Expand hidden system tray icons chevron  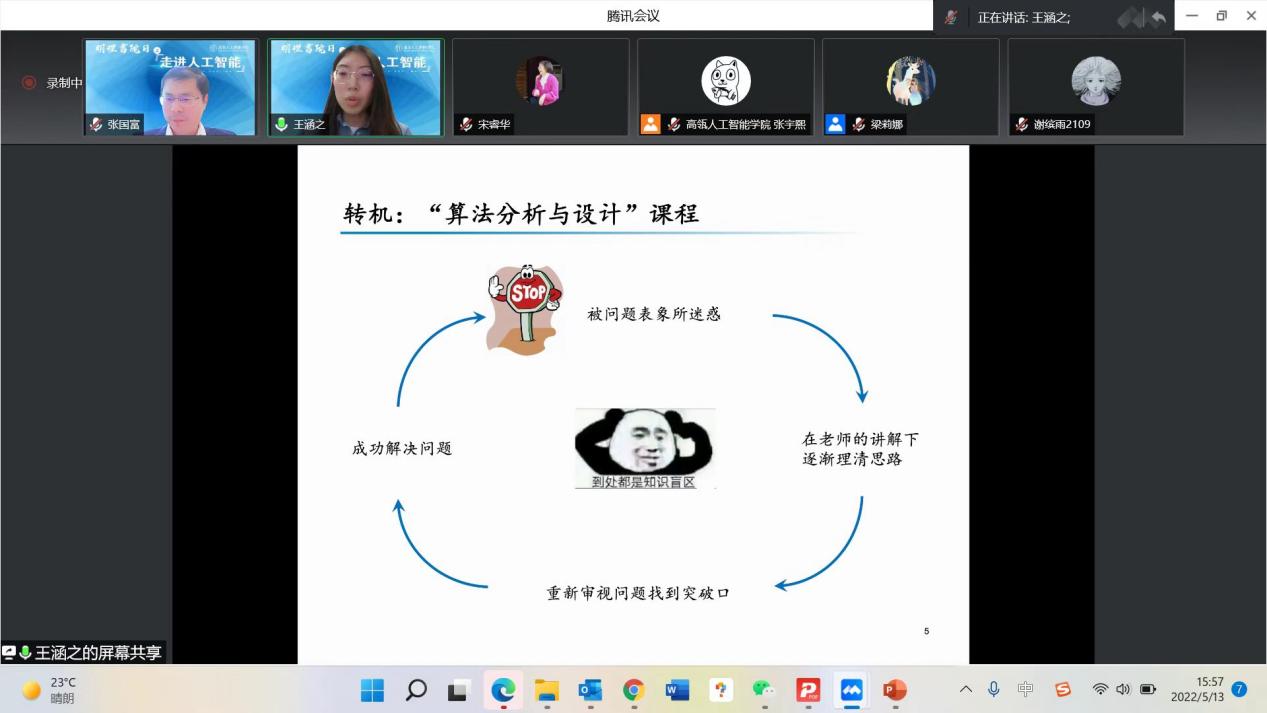(965, 689)
